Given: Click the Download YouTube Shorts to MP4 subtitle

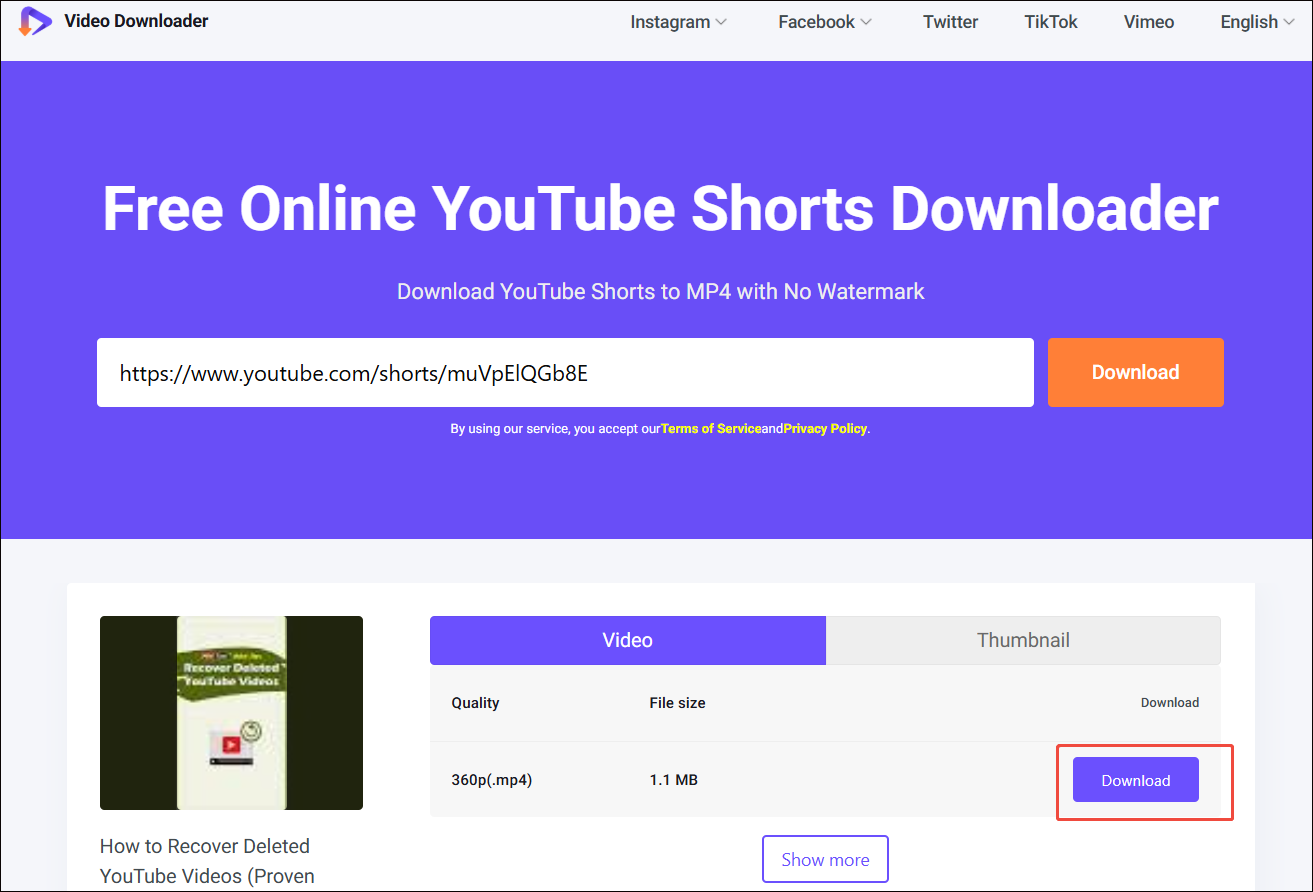Looking at the screenshot, I should click(x=660, y=292).
